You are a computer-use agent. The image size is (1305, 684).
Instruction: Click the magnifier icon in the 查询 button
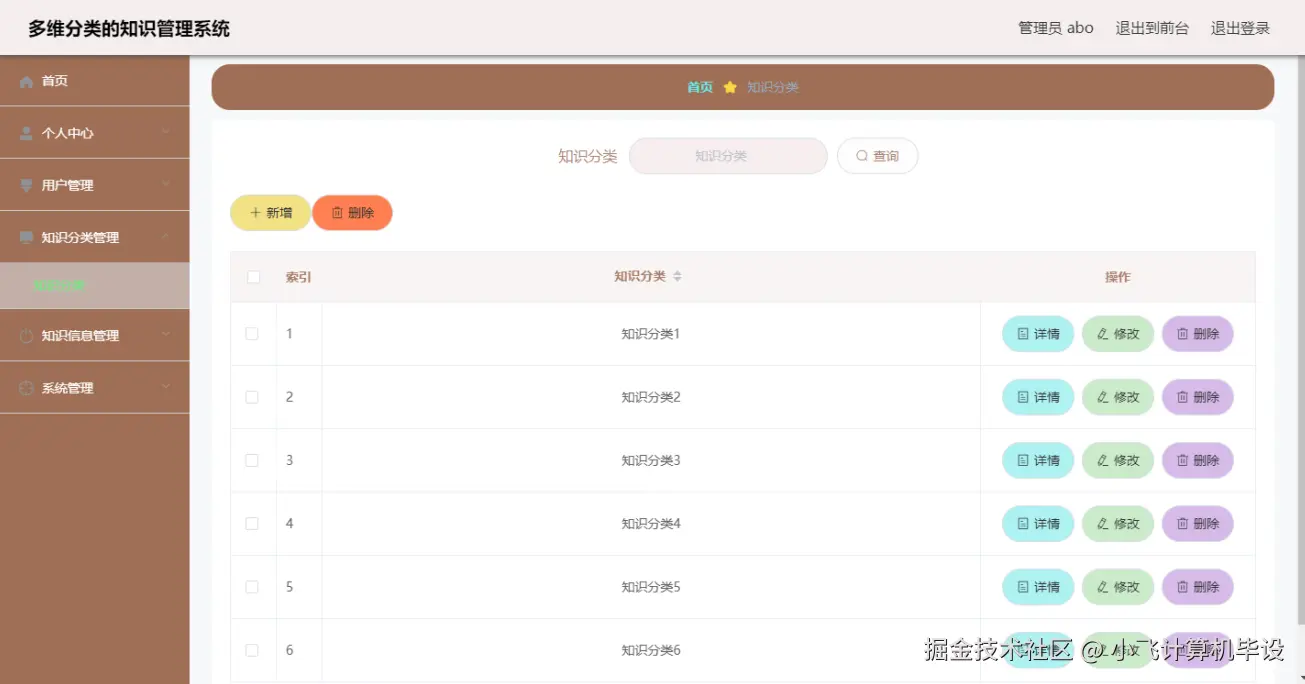coord(861,156)
